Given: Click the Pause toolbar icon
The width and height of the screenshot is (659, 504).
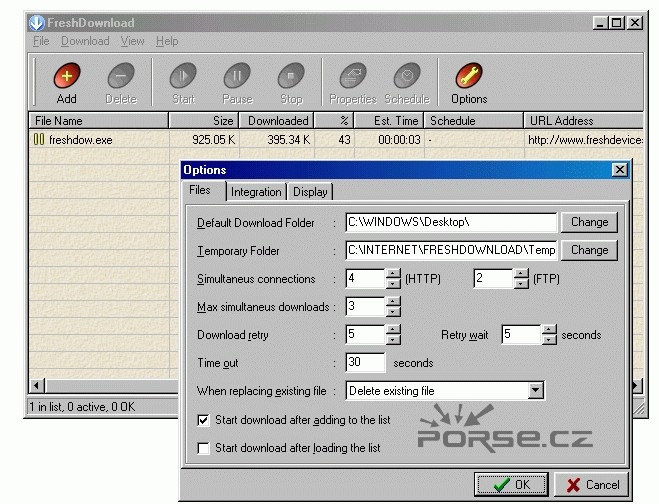Looking at the screenshot, I should point(237,78).
